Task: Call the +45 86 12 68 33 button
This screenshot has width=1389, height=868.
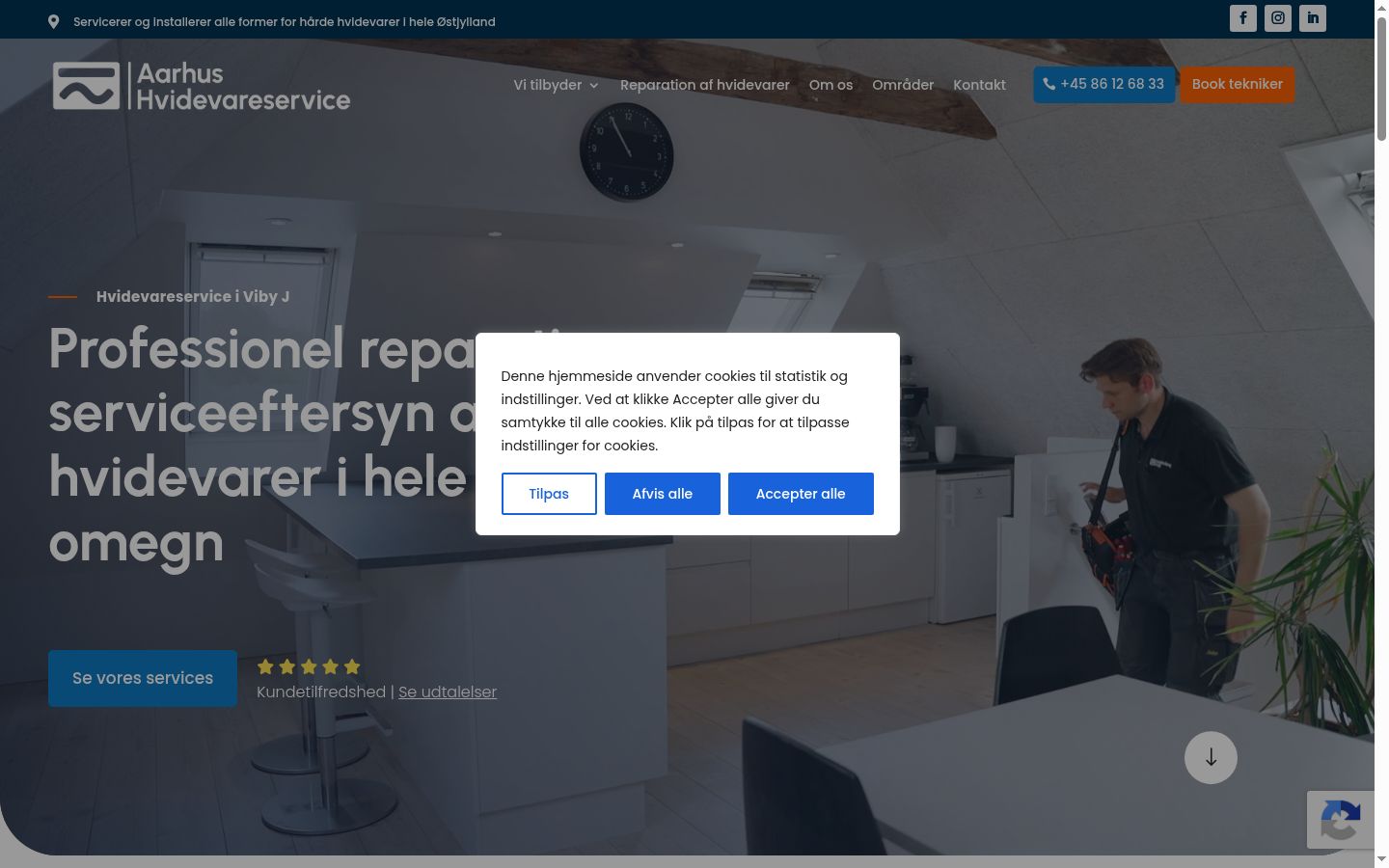Action: (1103, 84)
